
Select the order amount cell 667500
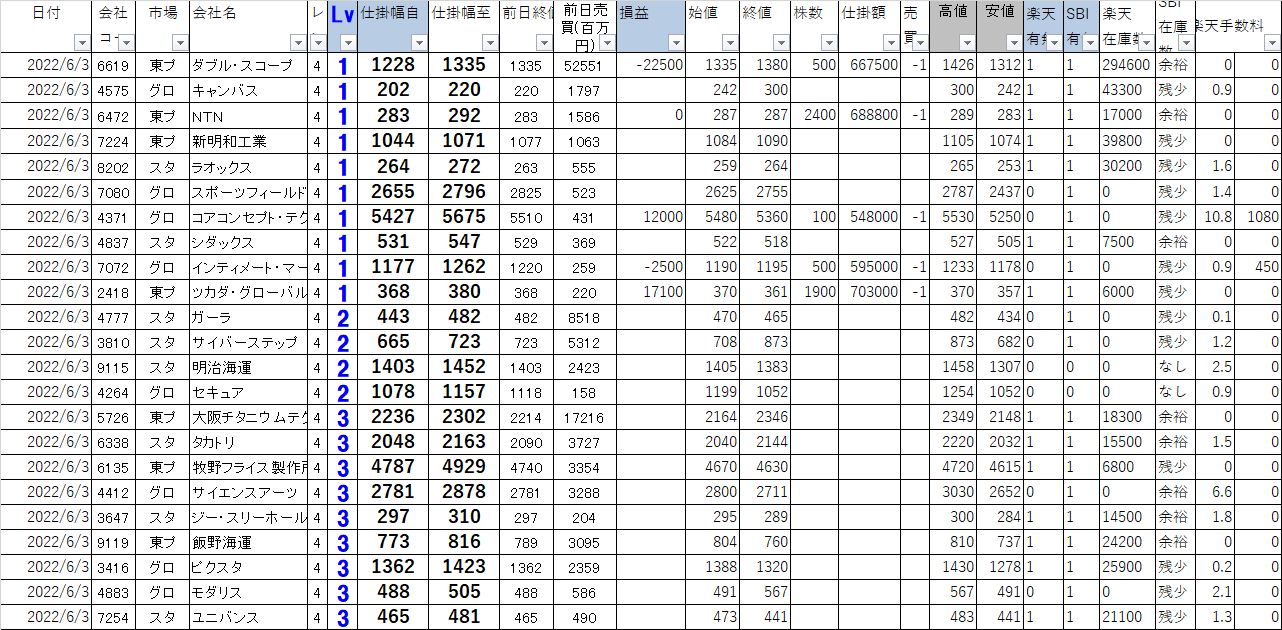click(x=870, y=65)
